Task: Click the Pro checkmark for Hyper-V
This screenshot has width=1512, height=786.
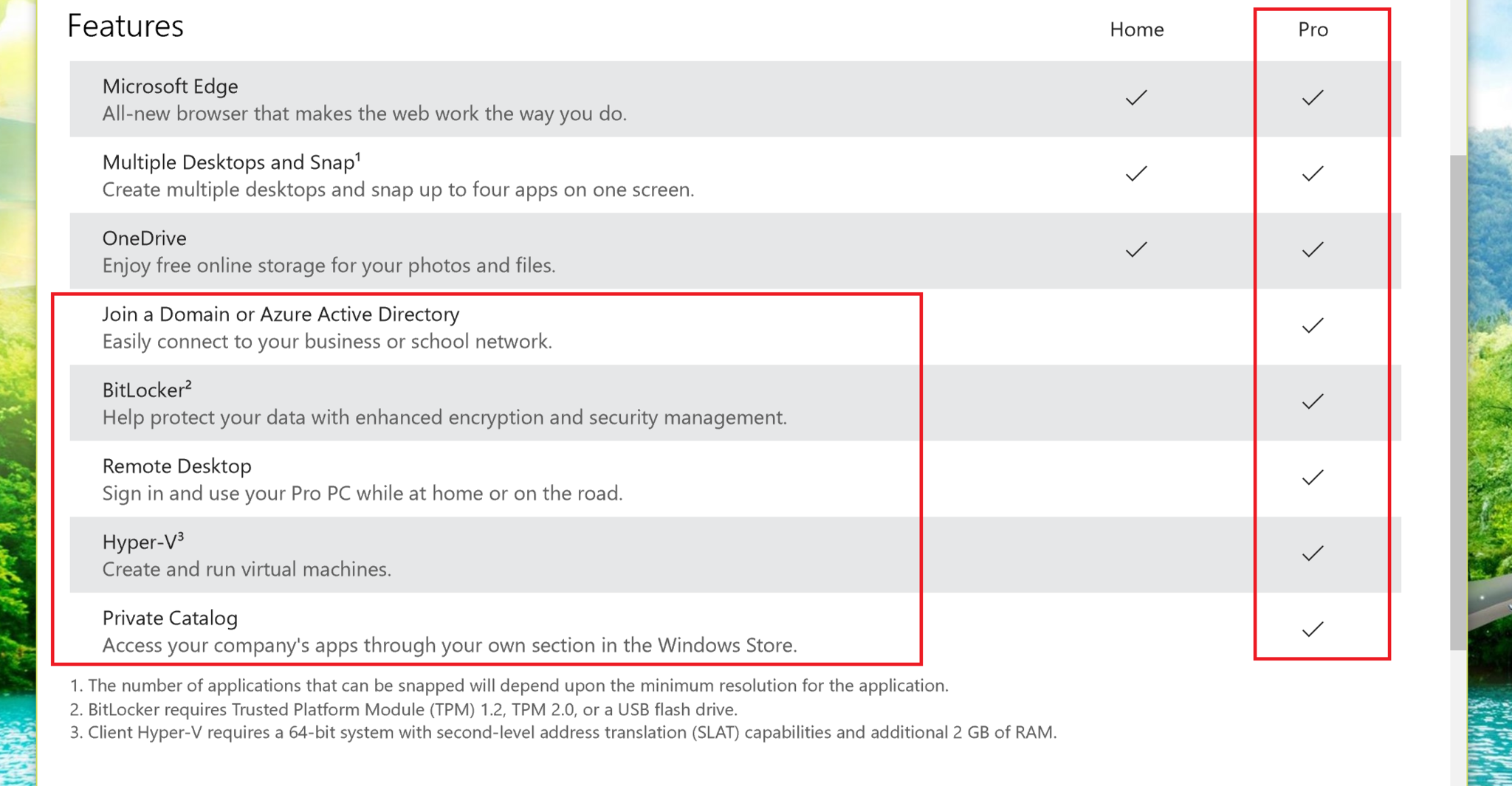Action: 1313,554
